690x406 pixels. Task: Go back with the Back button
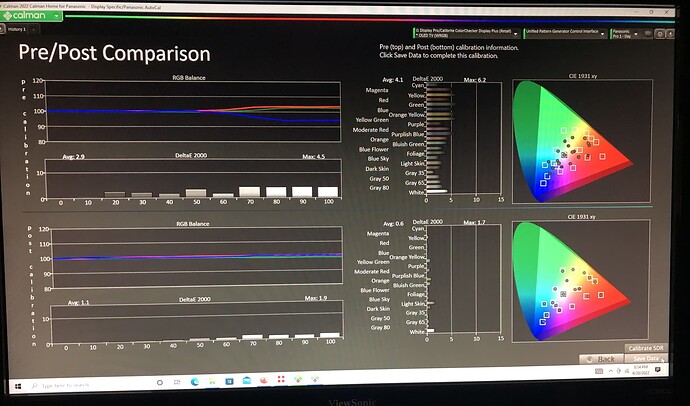click(x=601, y=359)
